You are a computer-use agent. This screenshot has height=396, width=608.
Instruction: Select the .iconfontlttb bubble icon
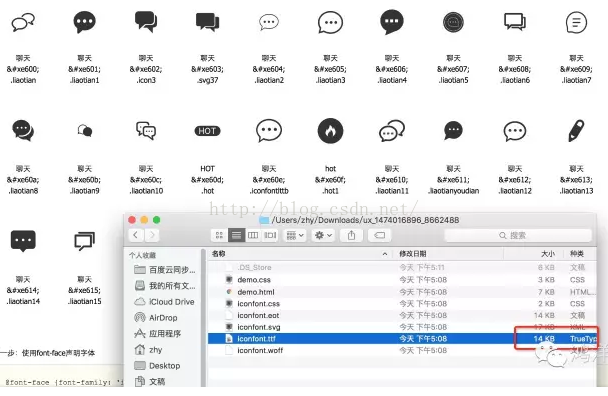tap(269, 131)
